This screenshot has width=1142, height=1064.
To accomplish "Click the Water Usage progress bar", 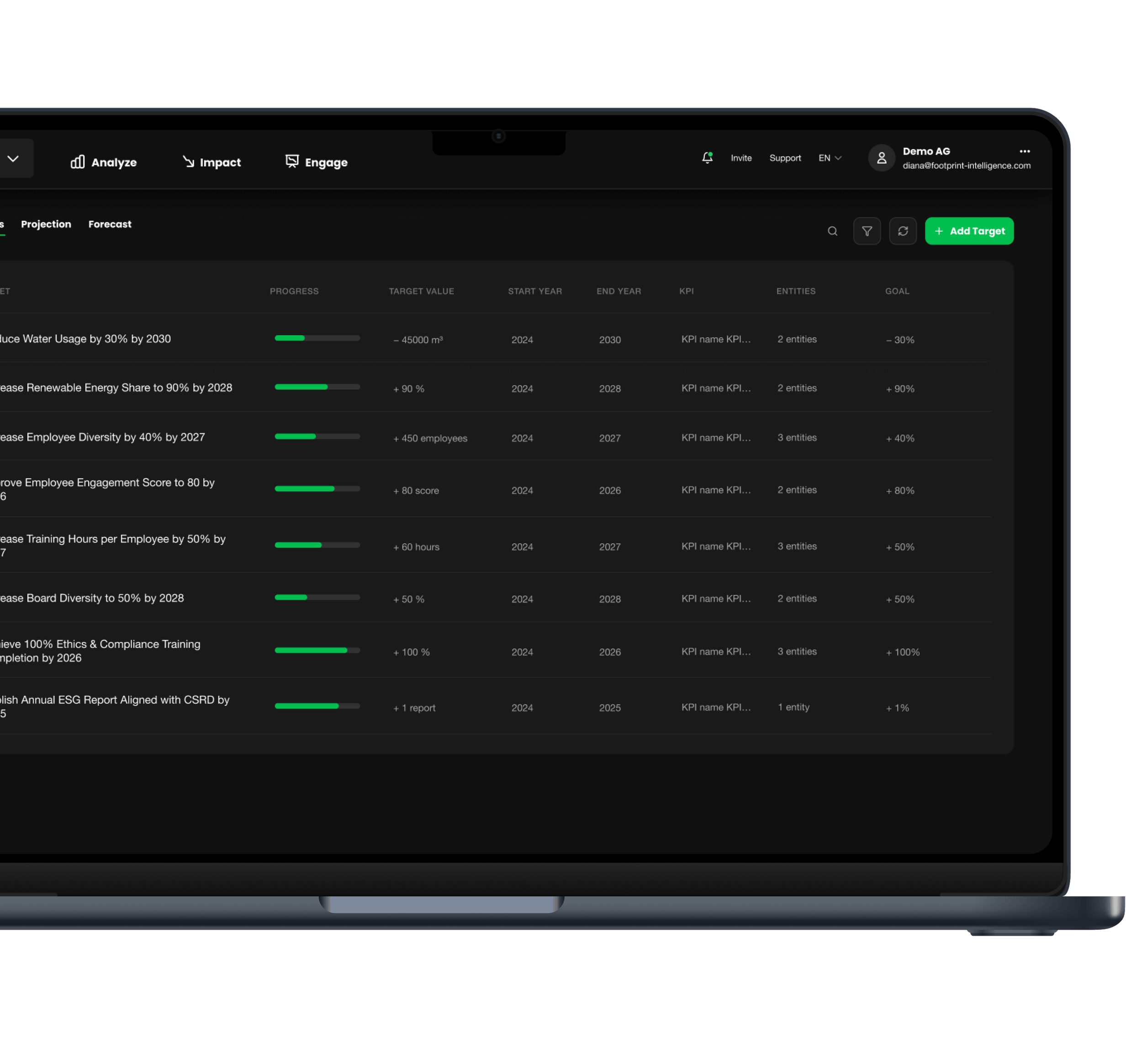I will click(317, 338).
